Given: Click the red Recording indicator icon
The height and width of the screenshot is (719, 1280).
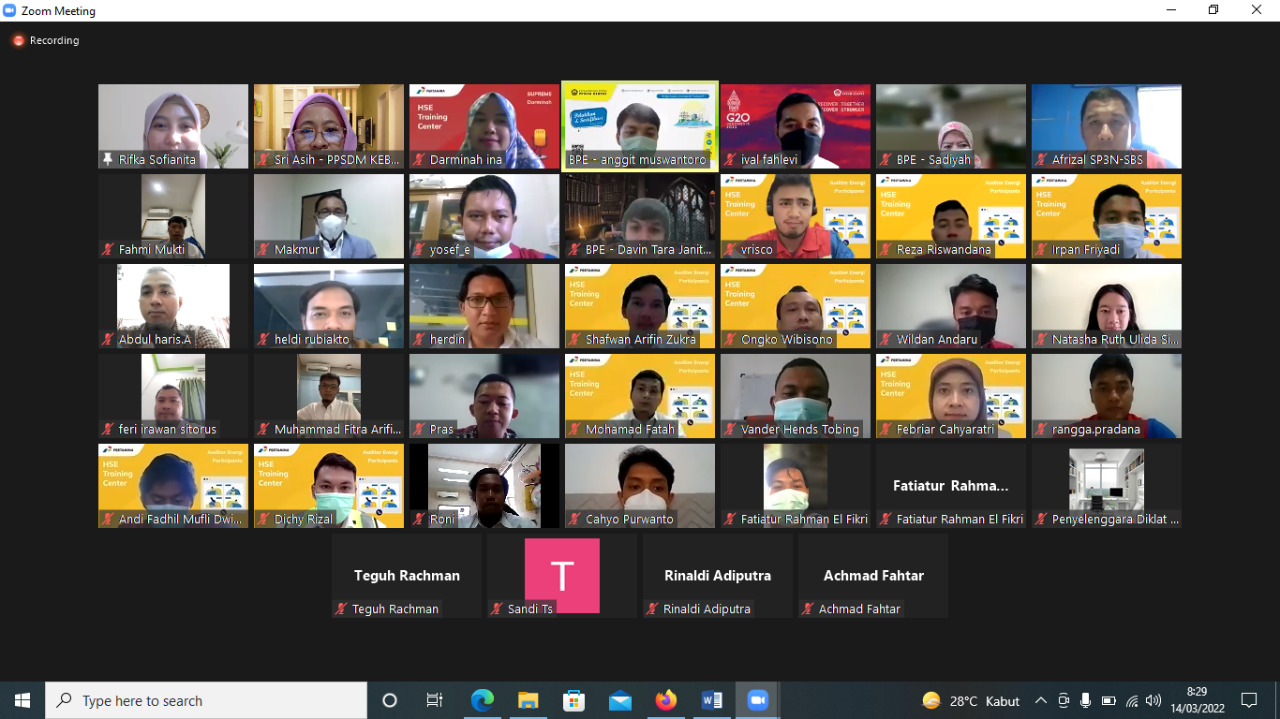Looking at the screenshot, I should coord(18,41).
